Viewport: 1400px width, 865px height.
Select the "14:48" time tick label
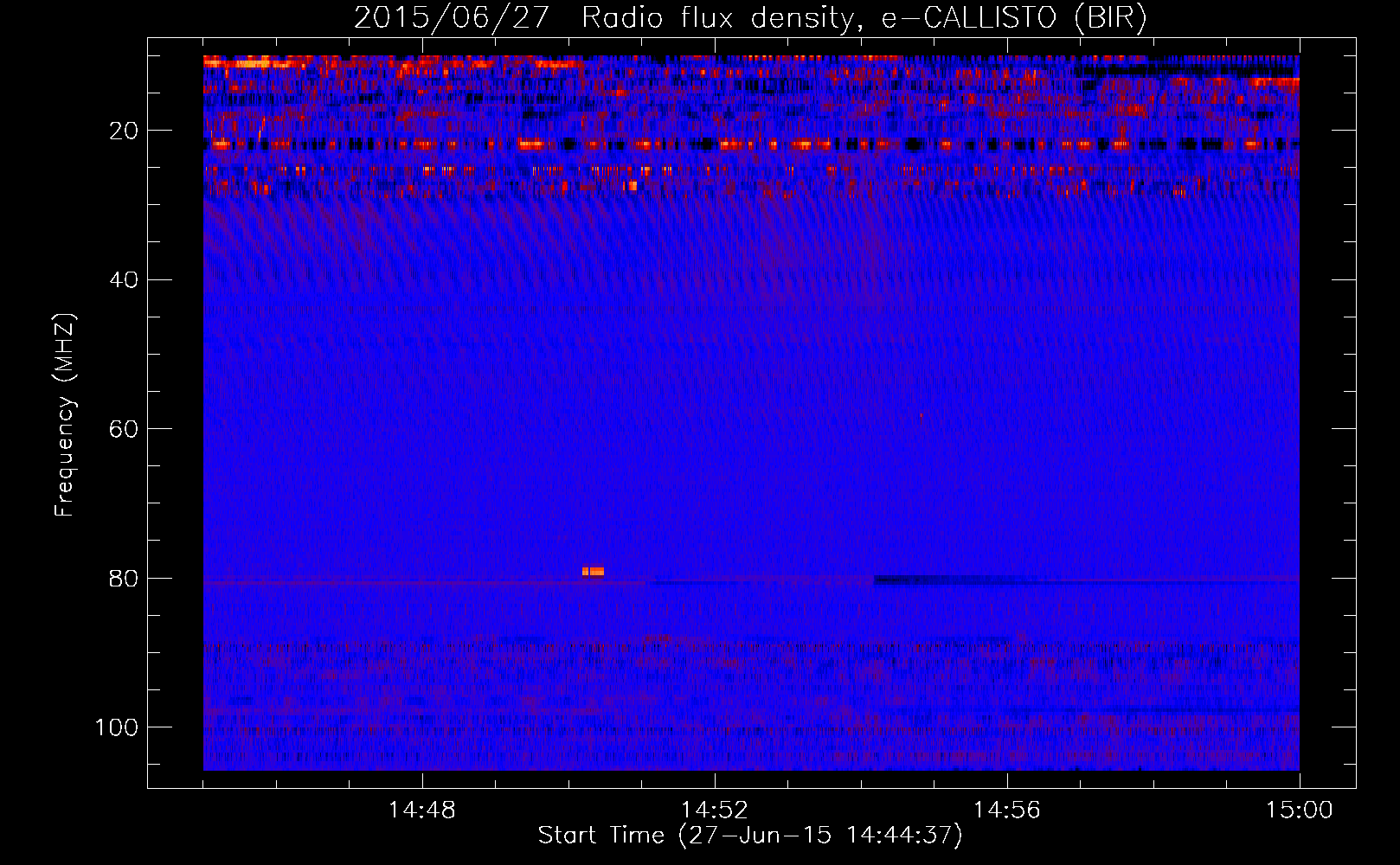(421, 811)
